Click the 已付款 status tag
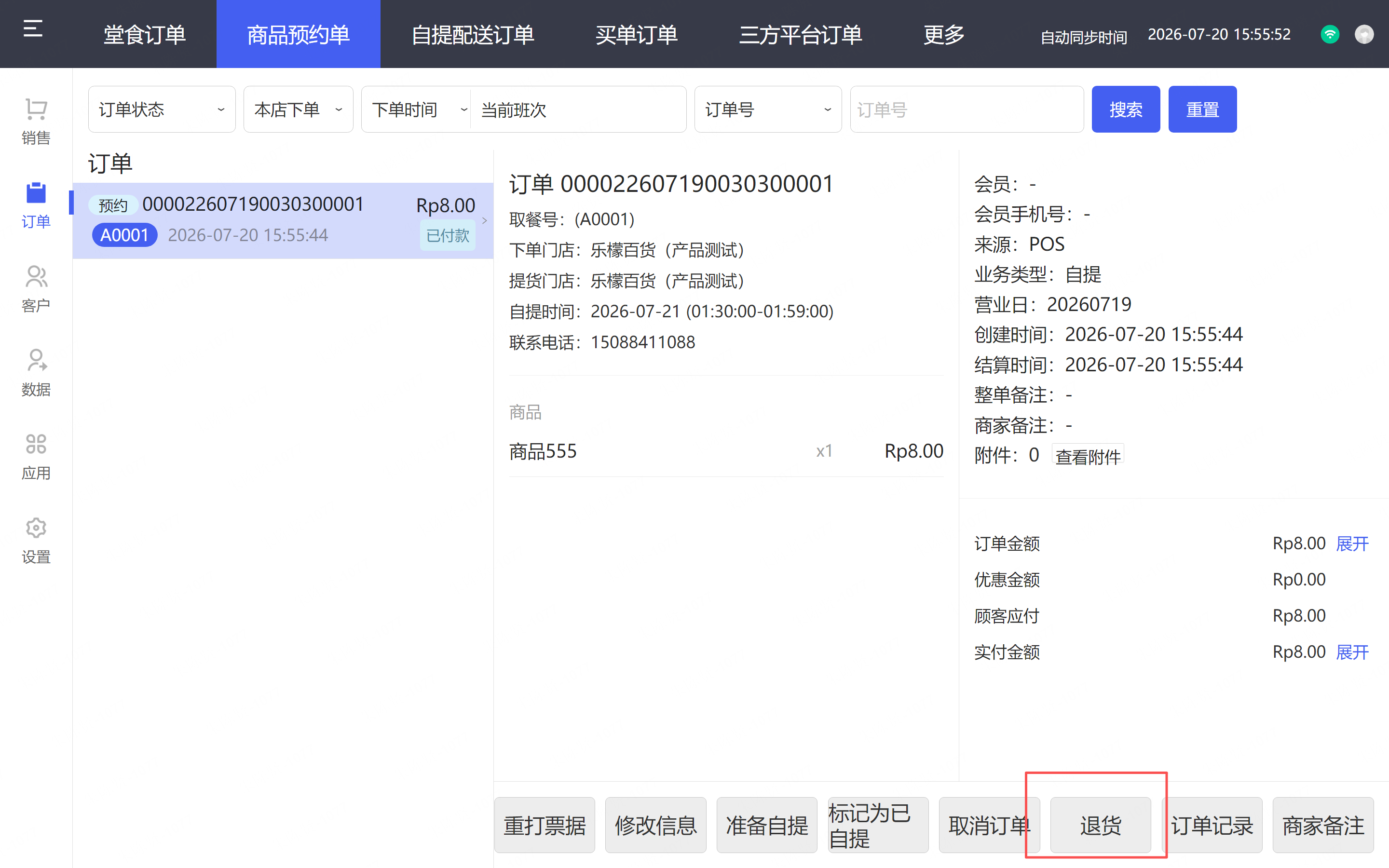The width and height of the screenshot is (1389, 868). [448, 235]
